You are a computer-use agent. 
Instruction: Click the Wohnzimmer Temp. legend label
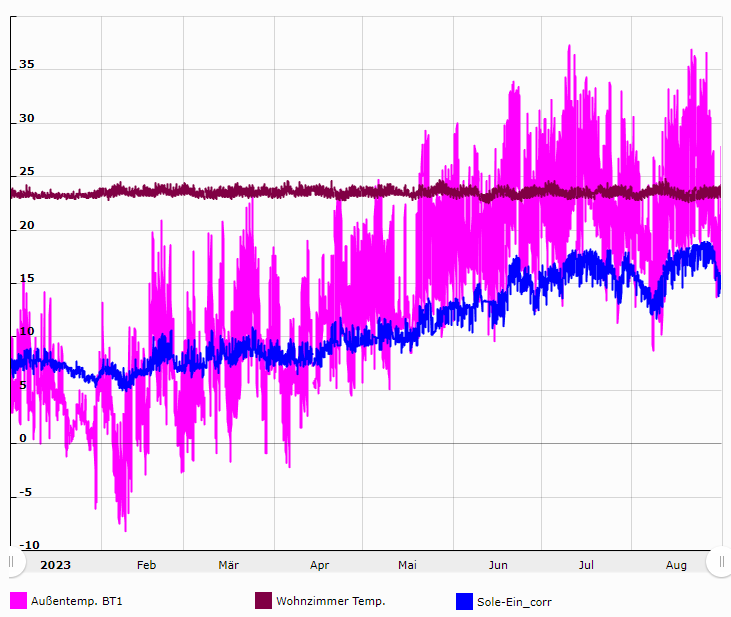[331, 601]
